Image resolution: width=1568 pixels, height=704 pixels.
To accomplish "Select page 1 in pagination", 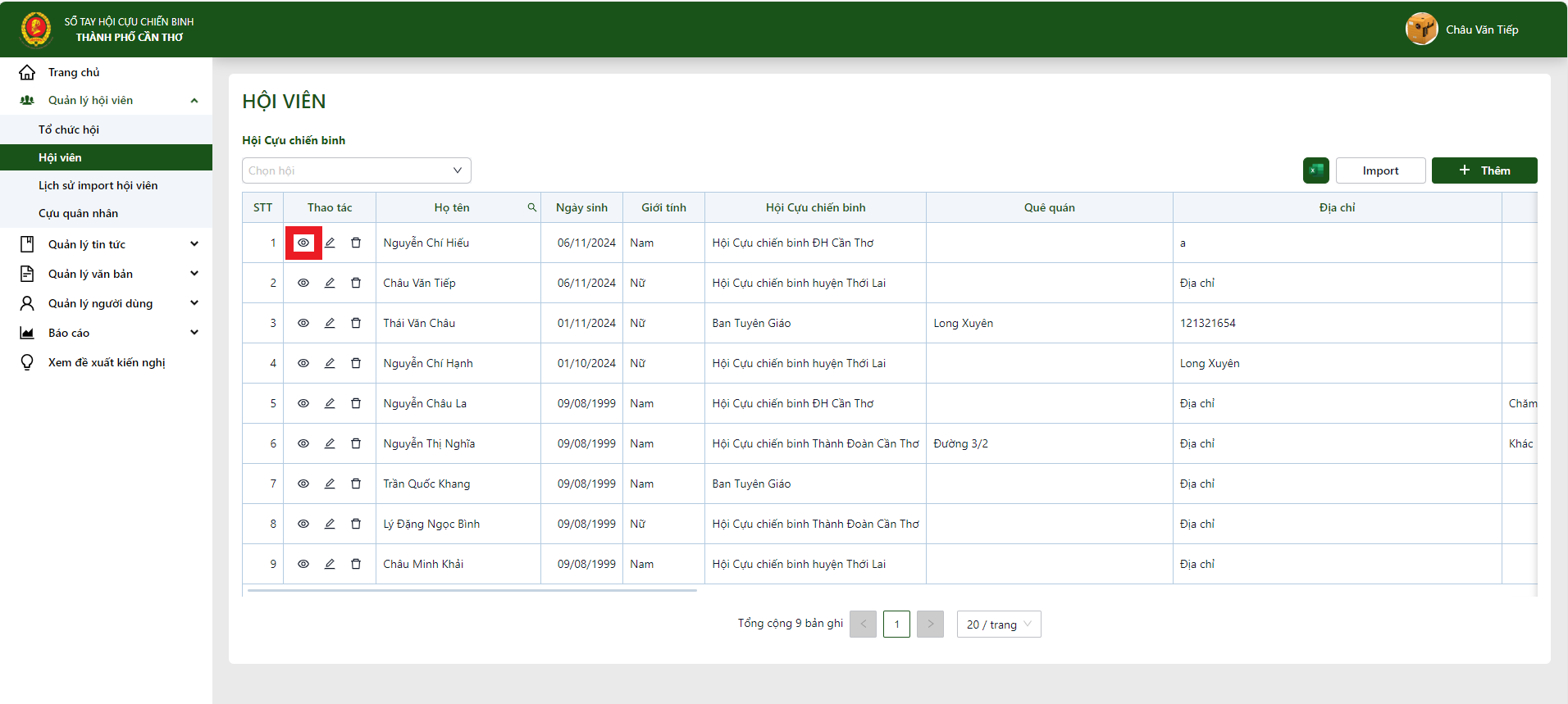I will pos(896,624).
